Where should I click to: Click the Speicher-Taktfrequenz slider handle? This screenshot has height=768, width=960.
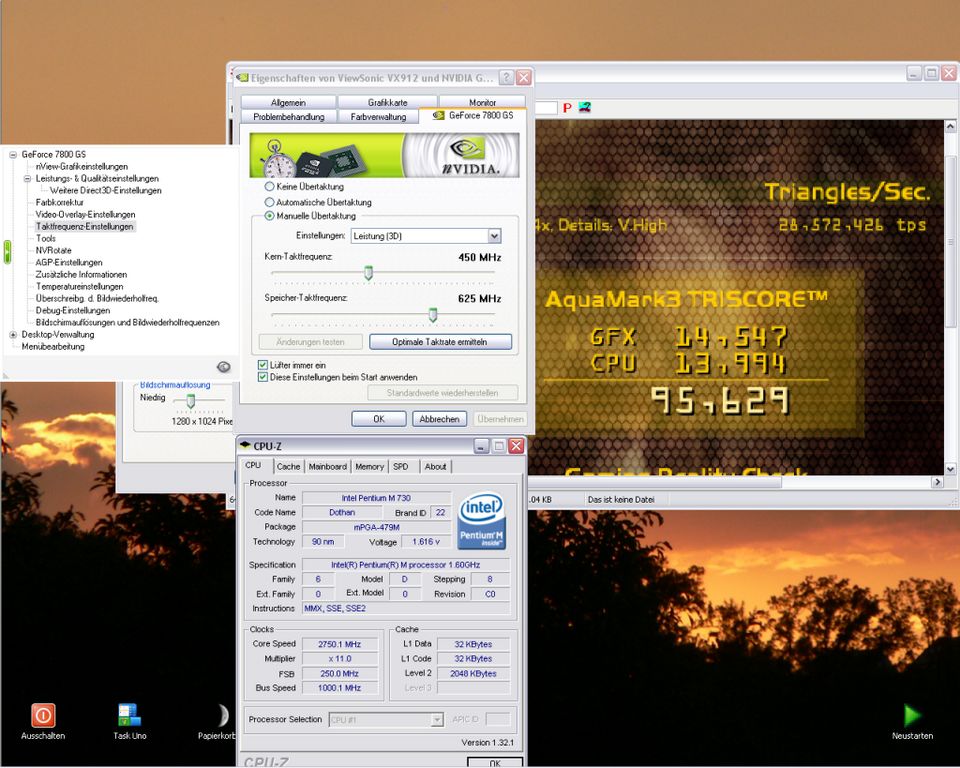(433, 315)
